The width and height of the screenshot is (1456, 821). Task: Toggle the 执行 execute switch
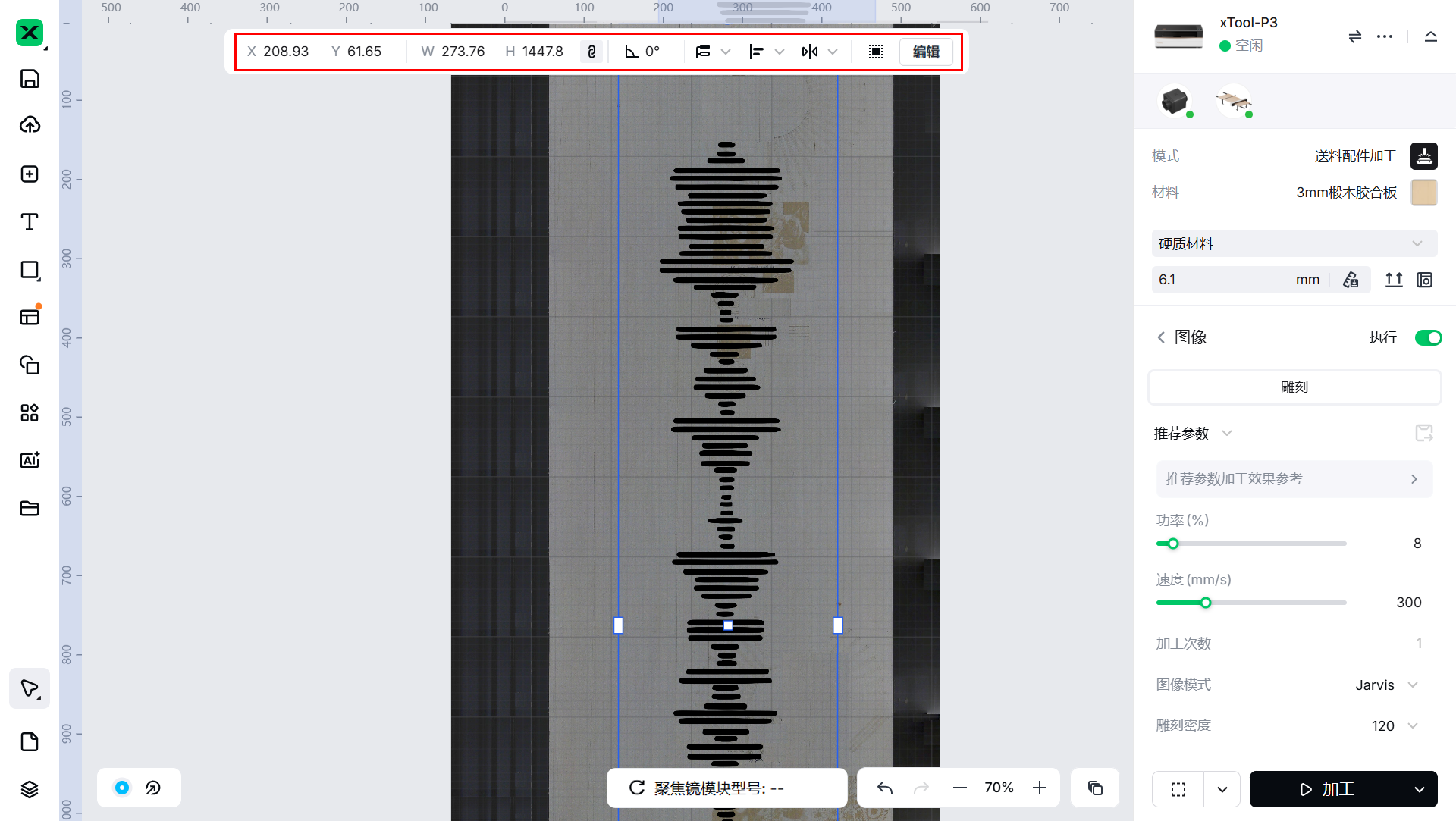click(1428, 337)
